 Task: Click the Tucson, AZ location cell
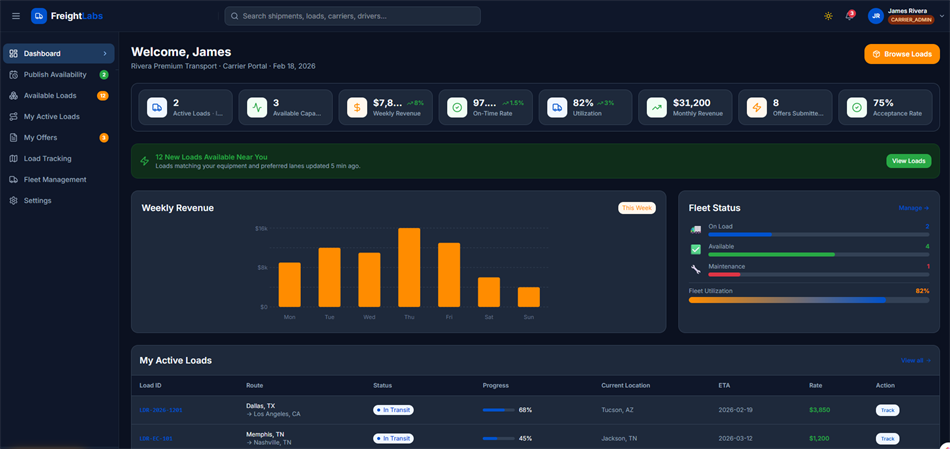[x=617, y=410]
